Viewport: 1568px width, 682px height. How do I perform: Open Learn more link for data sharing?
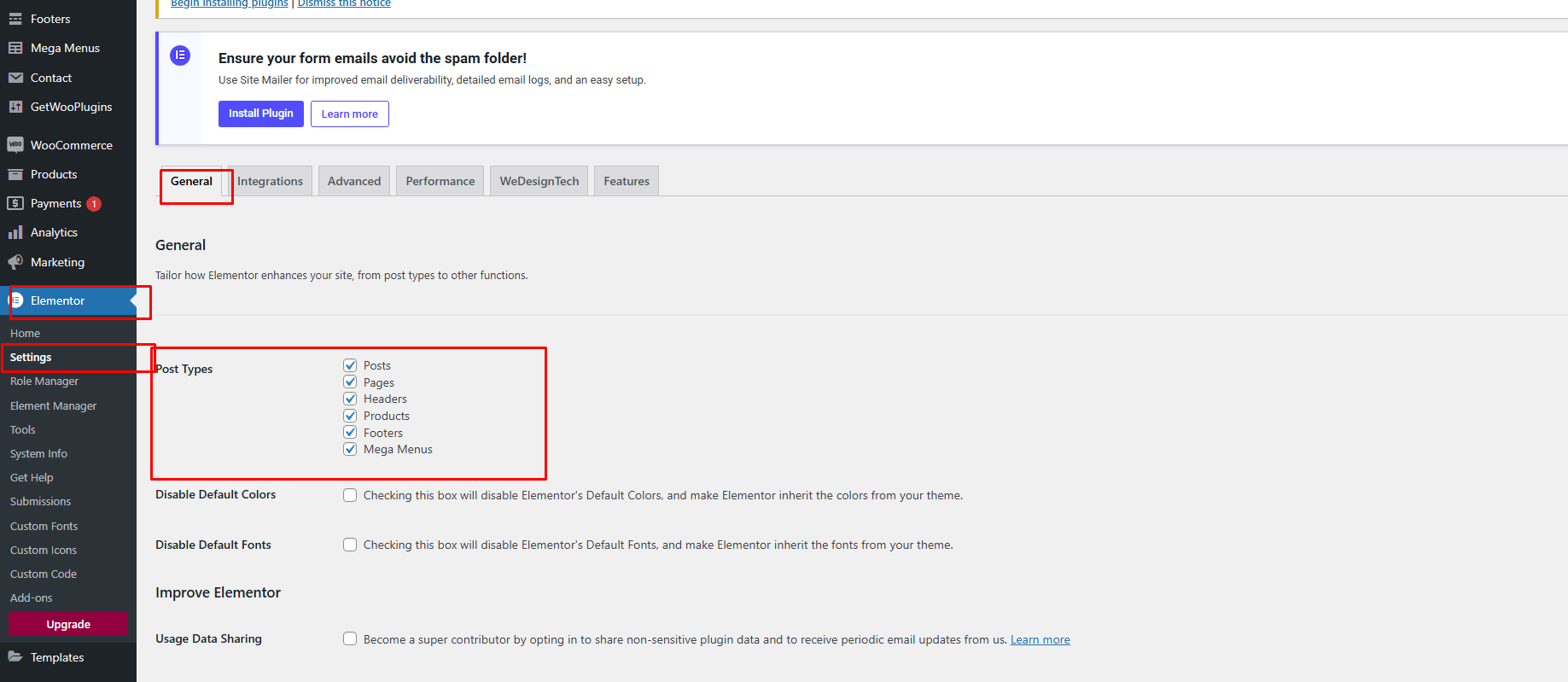(1040, 639)
